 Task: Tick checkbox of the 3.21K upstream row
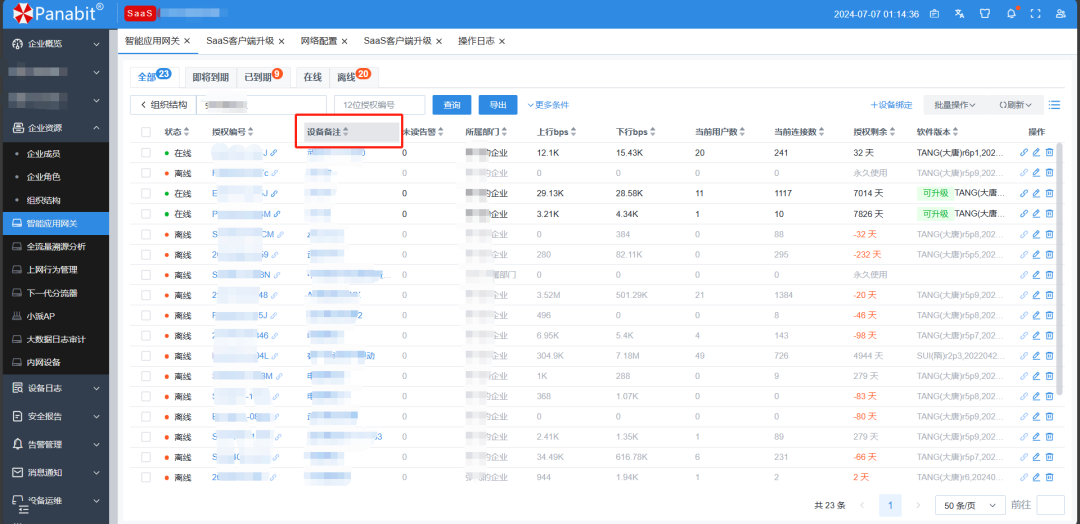pyautogui.click(x=145, y=213)
